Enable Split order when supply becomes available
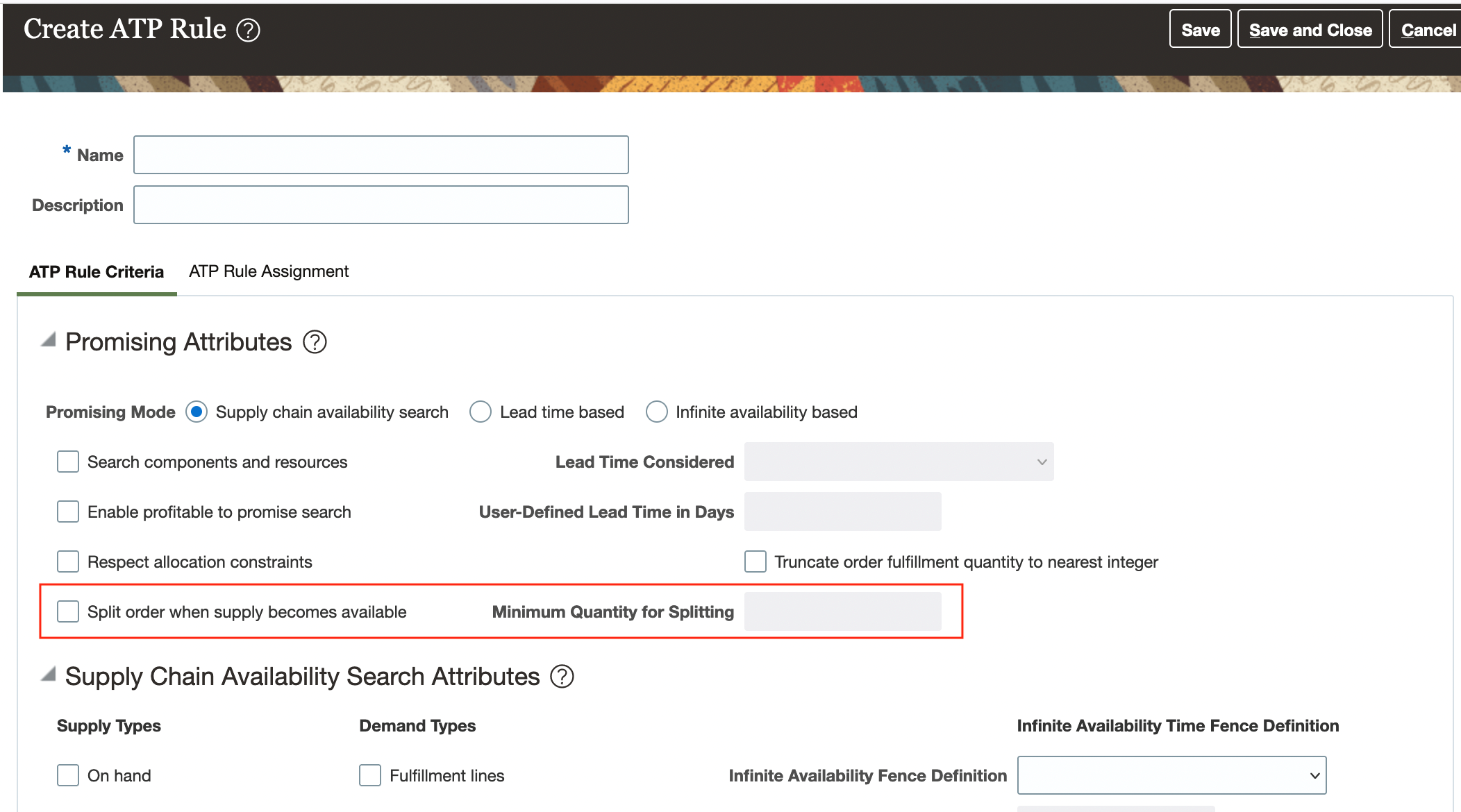Viewport: 1461px width, 812px height. point(68,612)
